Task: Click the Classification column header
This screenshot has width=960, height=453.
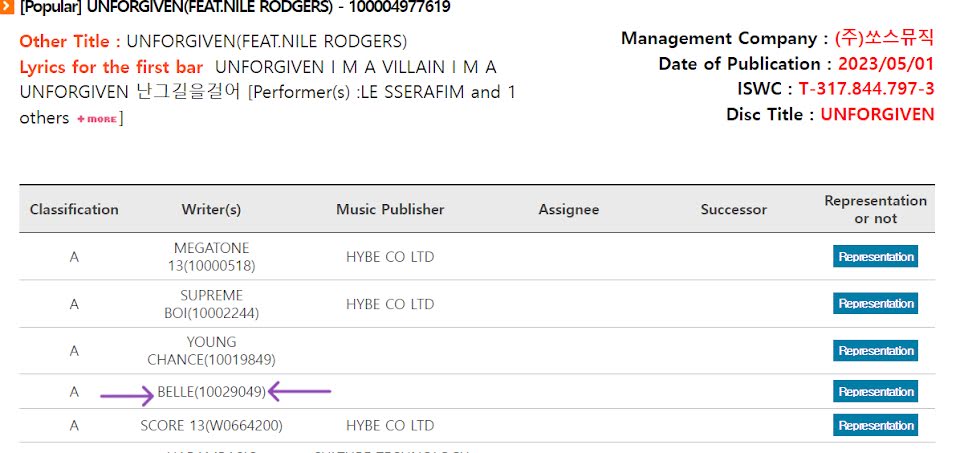Action: coord(74,209)
